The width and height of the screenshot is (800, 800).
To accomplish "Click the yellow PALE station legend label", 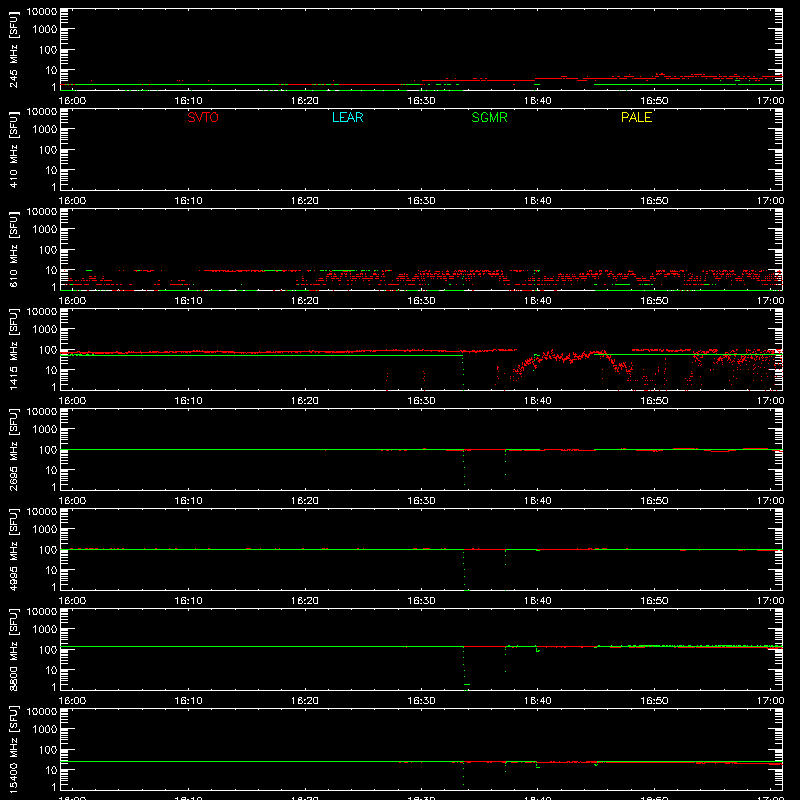I will 636,117.
